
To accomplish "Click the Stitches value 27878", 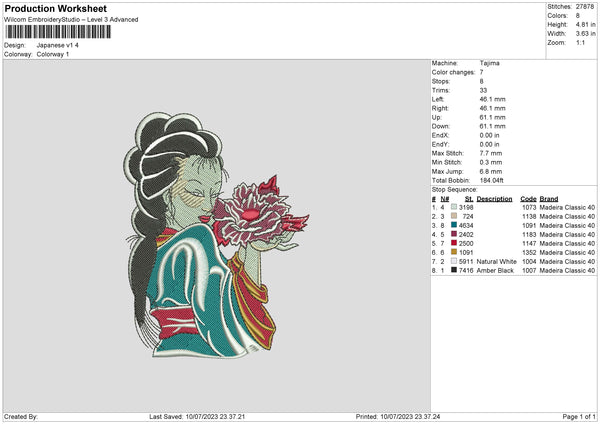I will [585, 7].
